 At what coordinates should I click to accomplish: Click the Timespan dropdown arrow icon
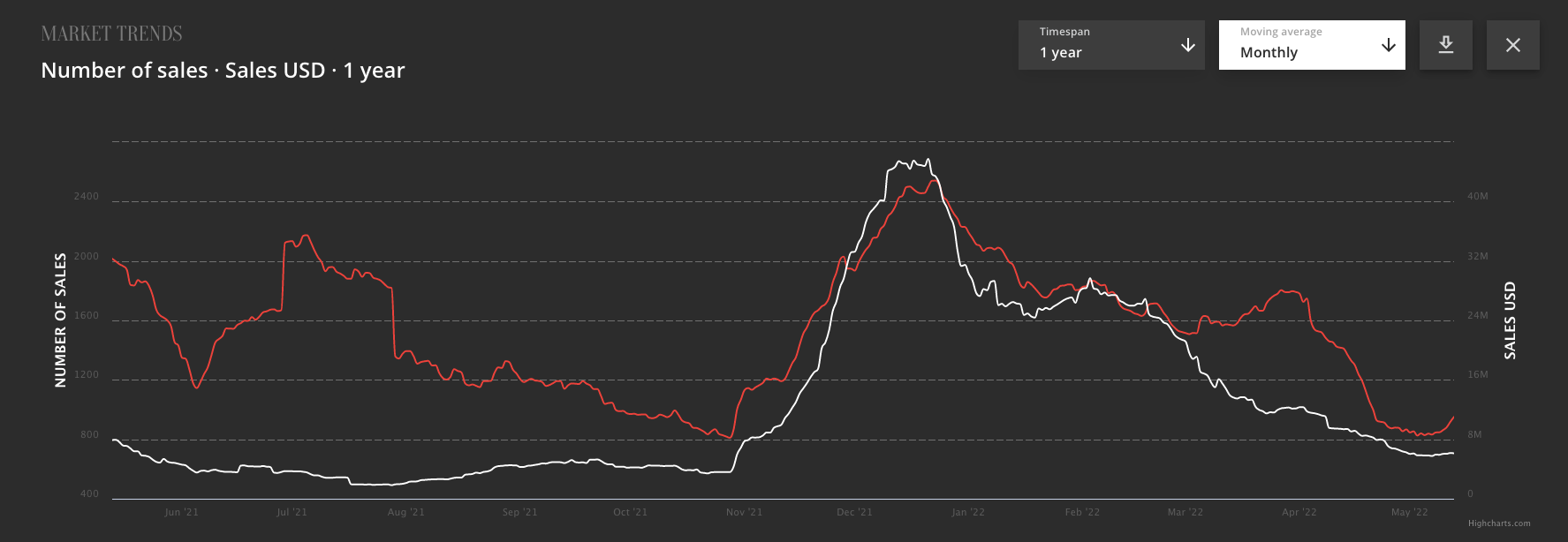(x=1187, y=45)
